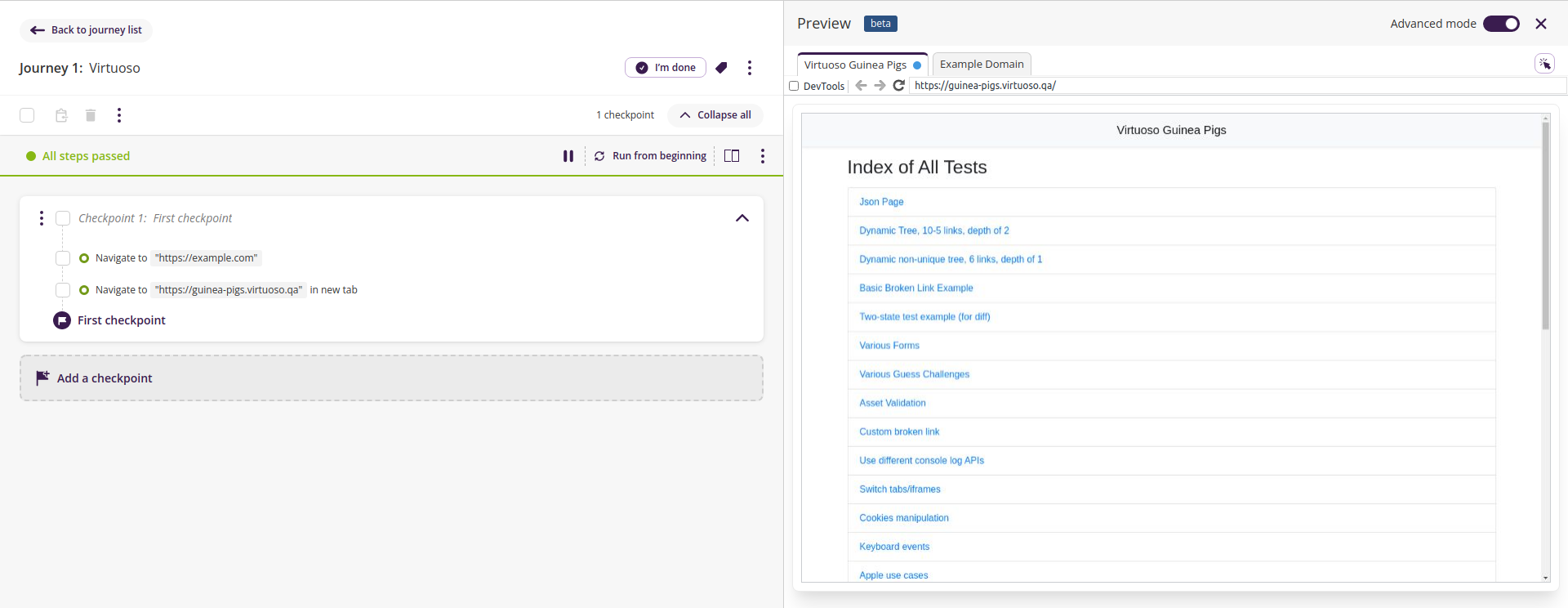Collapse all checkpoints
Image resolution: width=1568 pixels, height=608 pixels.
click(715, 115)
